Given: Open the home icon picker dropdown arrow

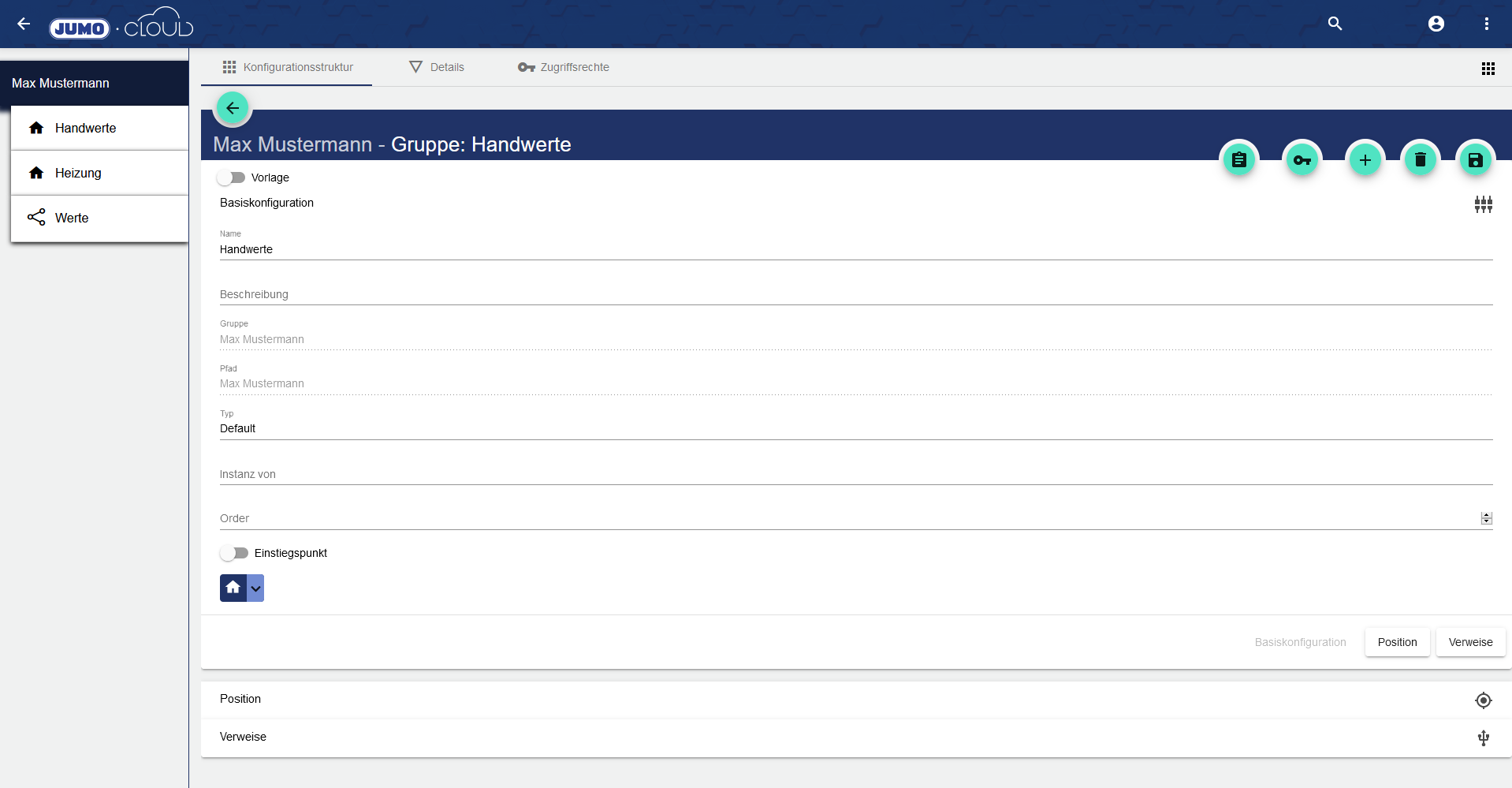Looking at the screenshot, I should [x=255, y=588].
